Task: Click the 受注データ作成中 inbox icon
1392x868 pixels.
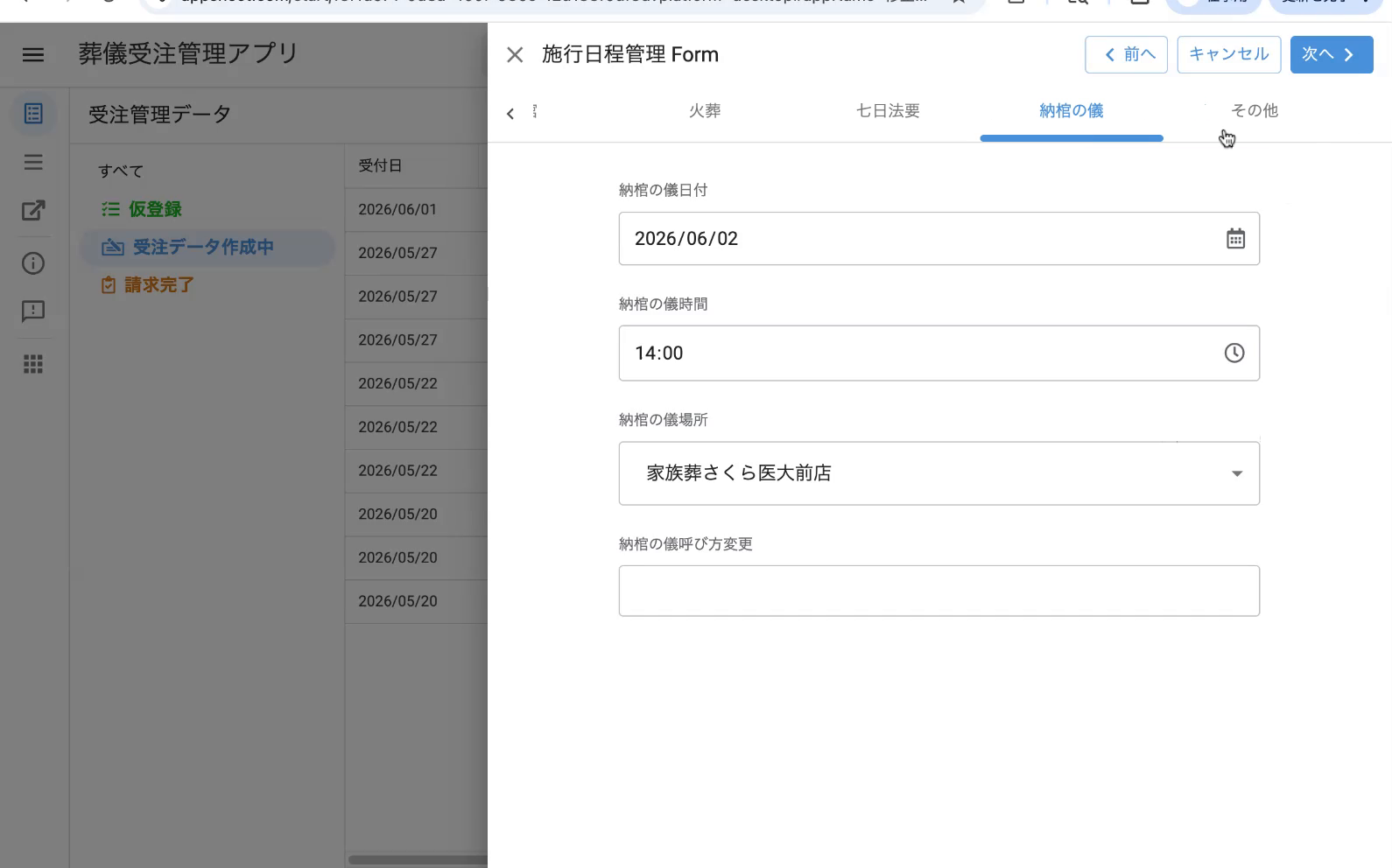Action: pyautogui.click(x=113, y=248)
